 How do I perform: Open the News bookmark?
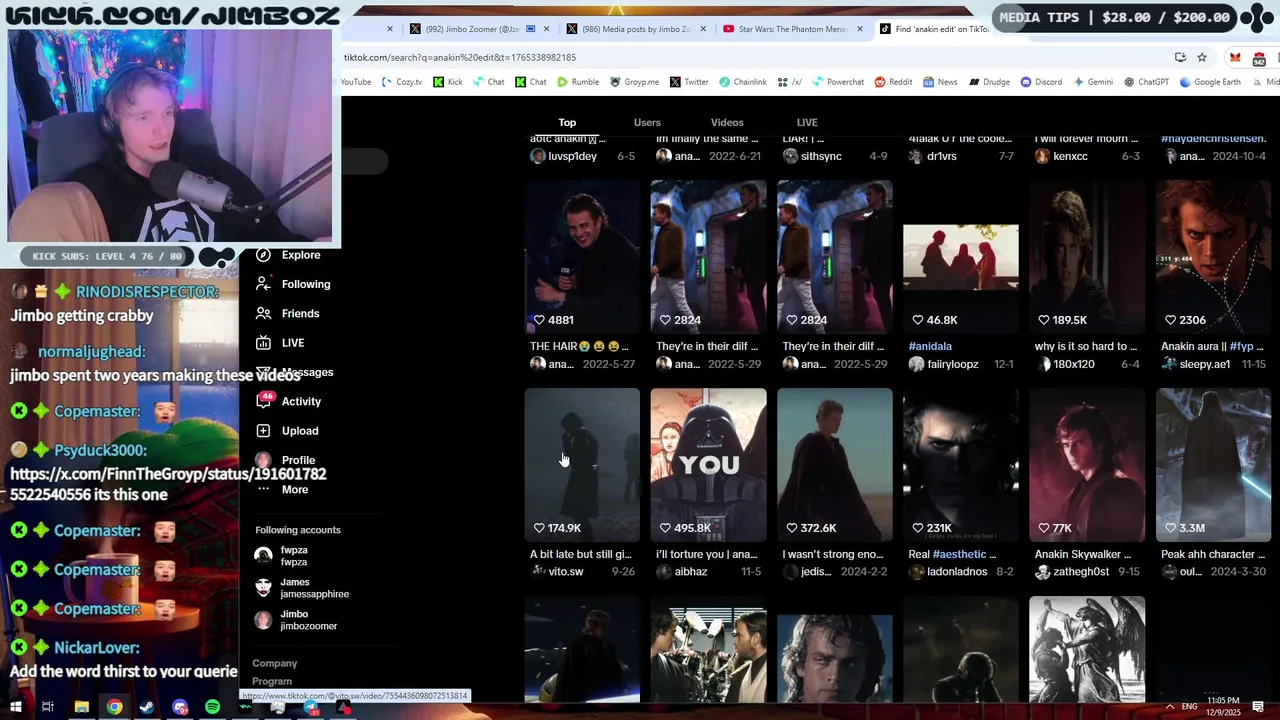tap(940, 82)
